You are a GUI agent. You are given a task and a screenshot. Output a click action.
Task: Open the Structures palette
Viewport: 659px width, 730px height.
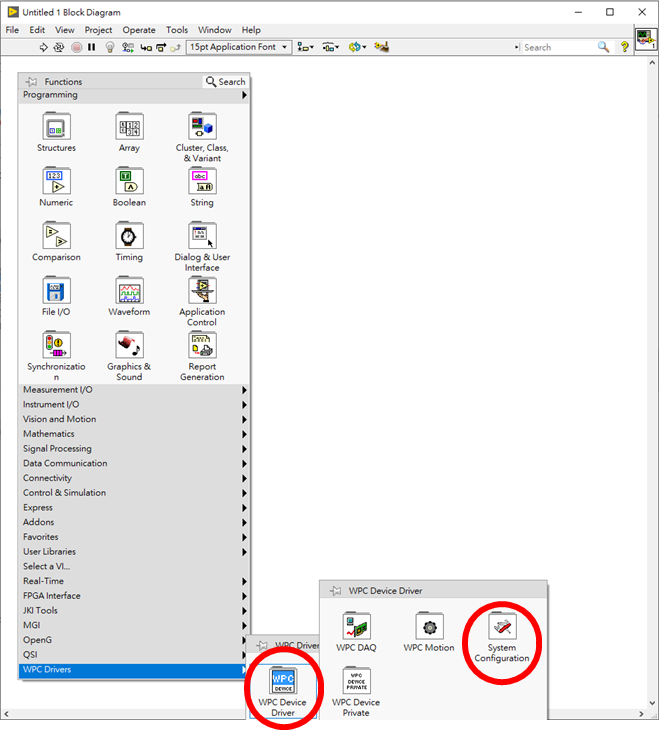(x=56, y=127)
